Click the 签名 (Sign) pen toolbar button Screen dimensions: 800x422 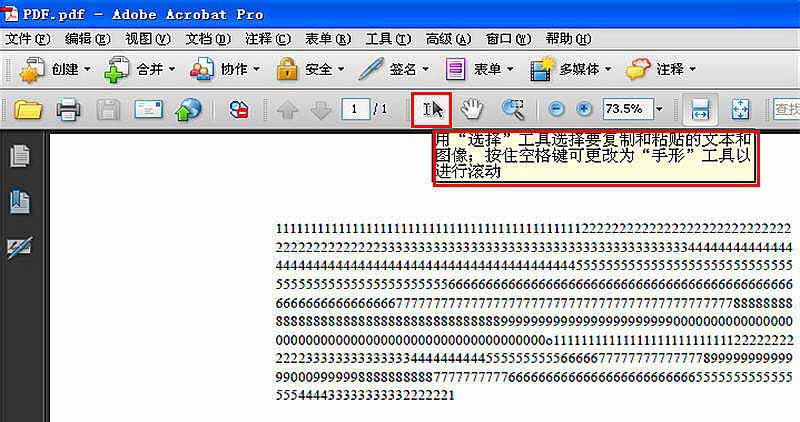(388, 69)
